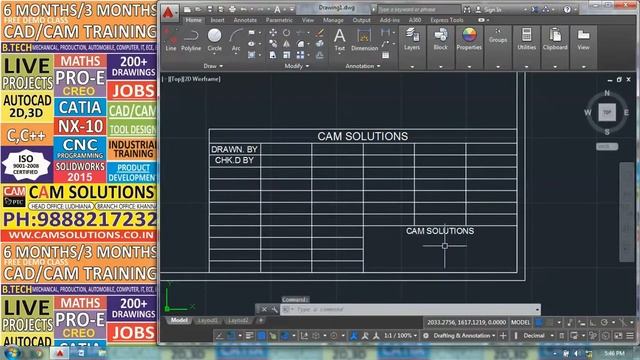The image size is (640, 360).
Task: Switch to the Insert ribbon tab
Action: pyautogui.click(x=217, y=20)
